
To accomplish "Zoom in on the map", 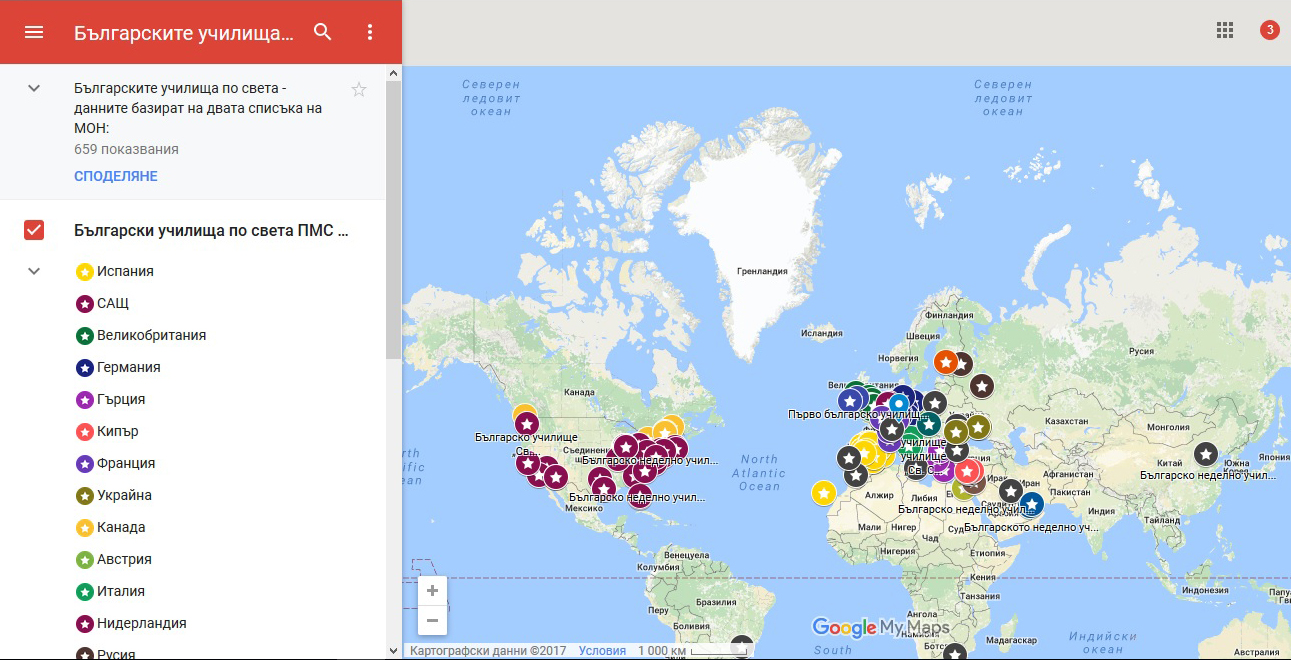I will click(x=432, y=591).
